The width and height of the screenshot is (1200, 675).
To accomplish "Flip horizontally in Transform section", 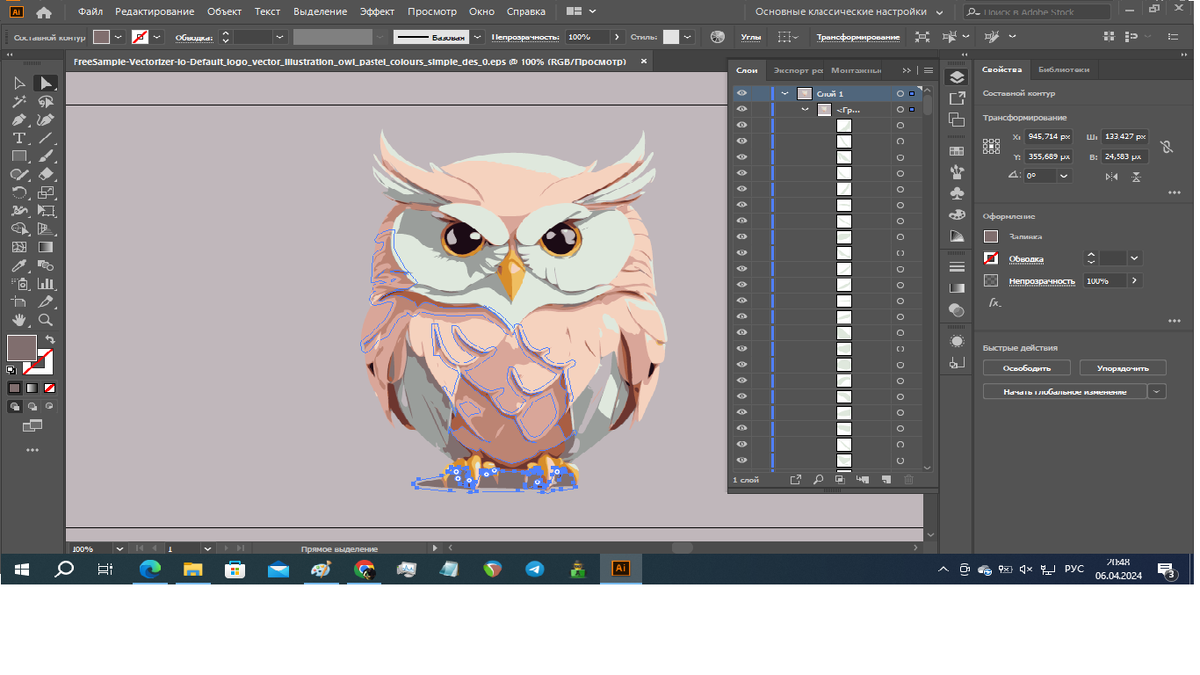I will point(1112,176).
